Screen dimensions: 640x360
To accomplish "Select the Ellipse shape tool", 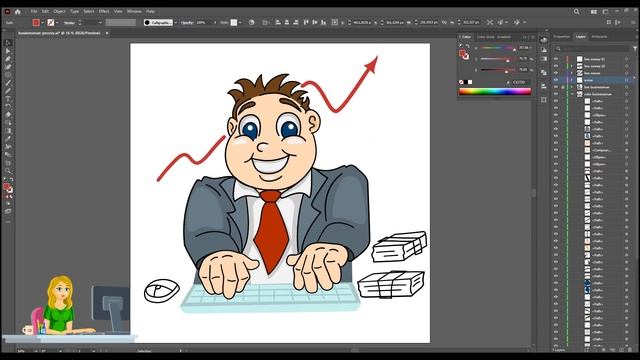I will [x=8, y=75].
